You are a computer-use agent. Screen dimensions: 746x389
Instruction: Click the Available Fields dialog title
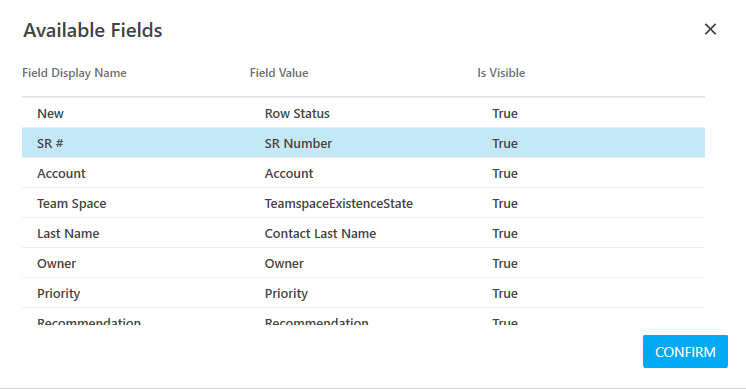point(93,30)
